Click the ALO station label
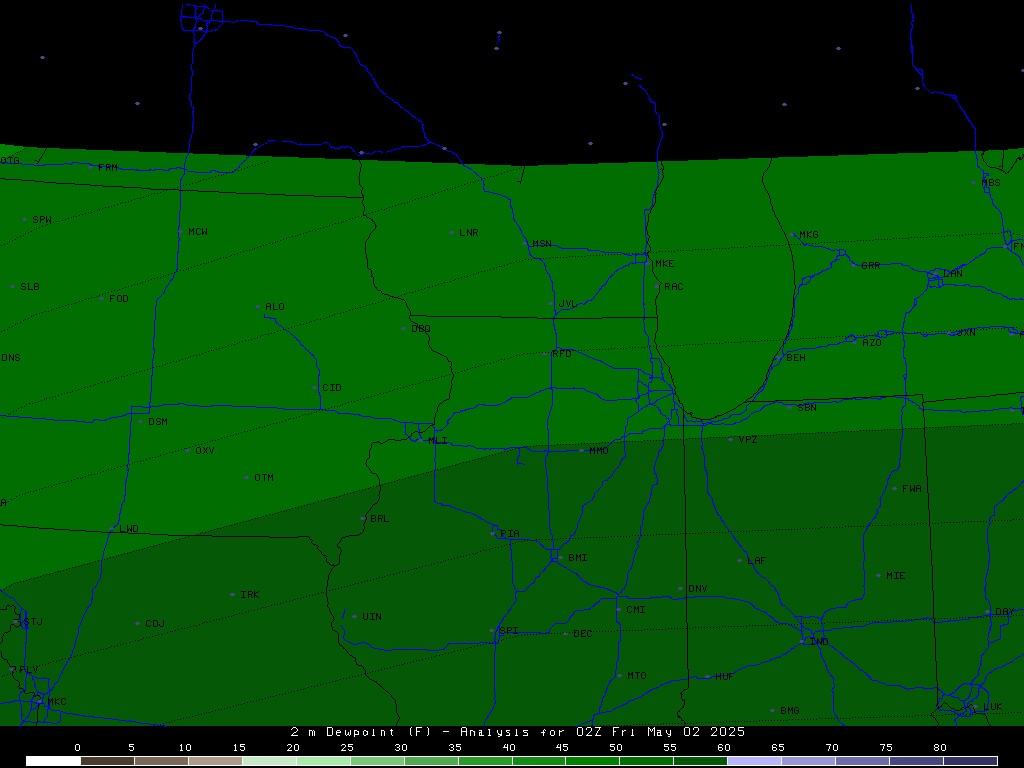1024x768 pixels. pos(274,307)
